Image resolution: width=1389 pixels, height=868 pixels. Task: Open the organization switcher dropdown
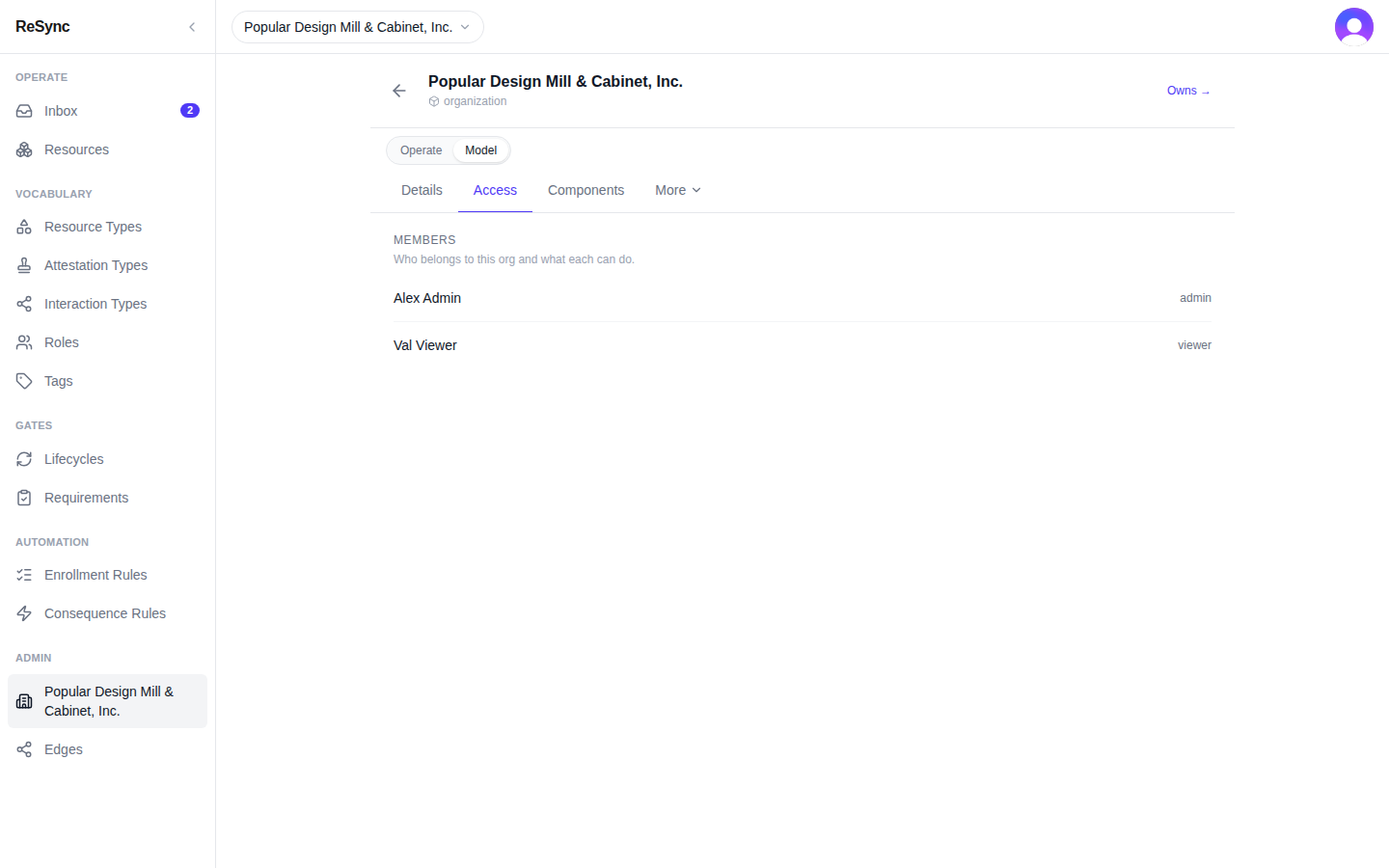pyautogui.click(x=357, y=27)
